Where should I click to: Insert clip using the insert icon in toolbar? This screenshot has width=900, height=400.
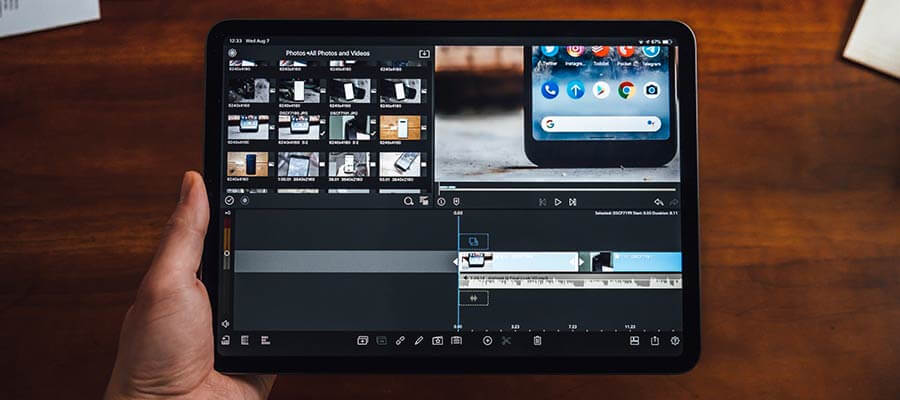click(x=362, y=340)
